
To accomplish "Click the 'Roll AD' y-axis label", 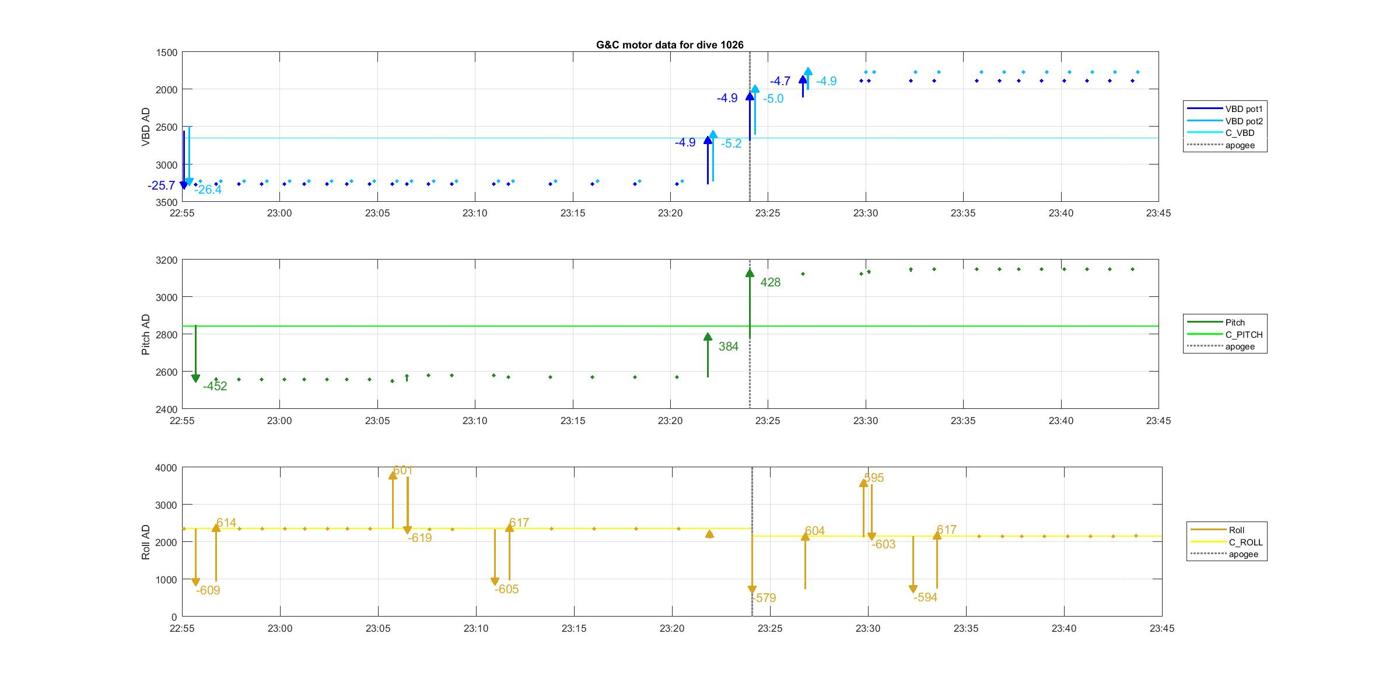I will click(x=146, y=541).
